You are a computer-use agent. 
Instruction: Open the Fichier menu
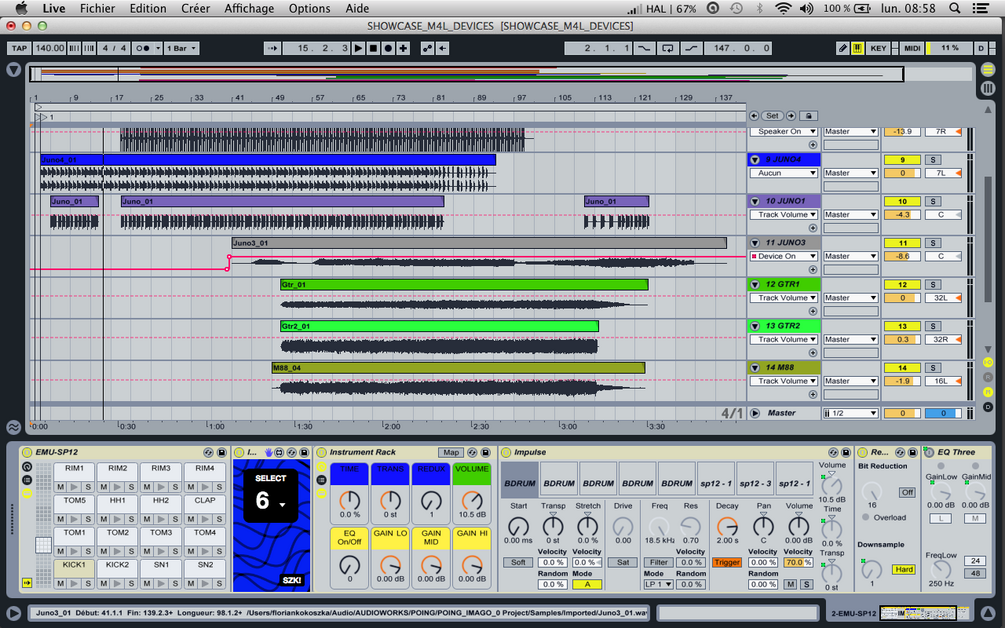[97, 8]
